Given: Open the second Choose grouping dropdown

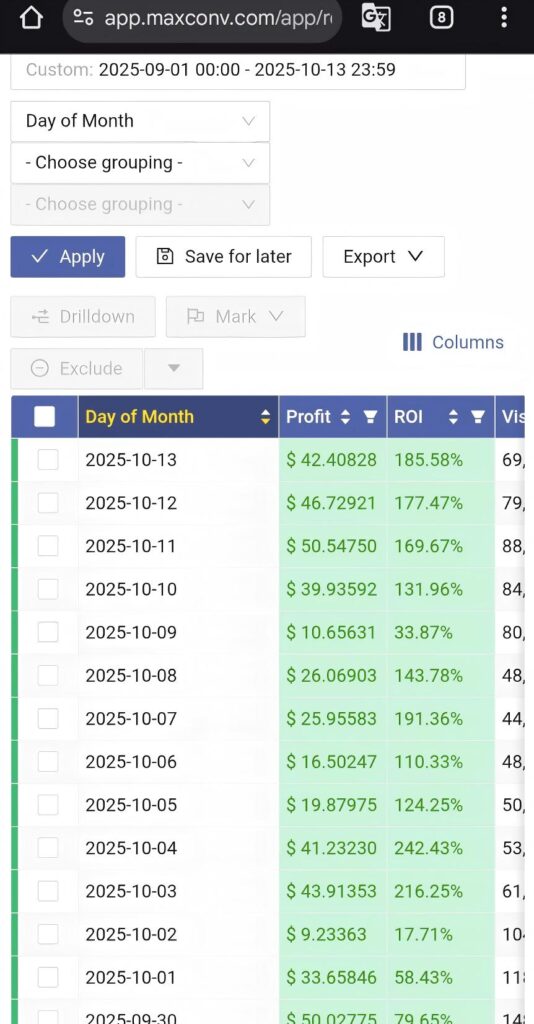Looking at the screenshot, I should pos(140,163).
